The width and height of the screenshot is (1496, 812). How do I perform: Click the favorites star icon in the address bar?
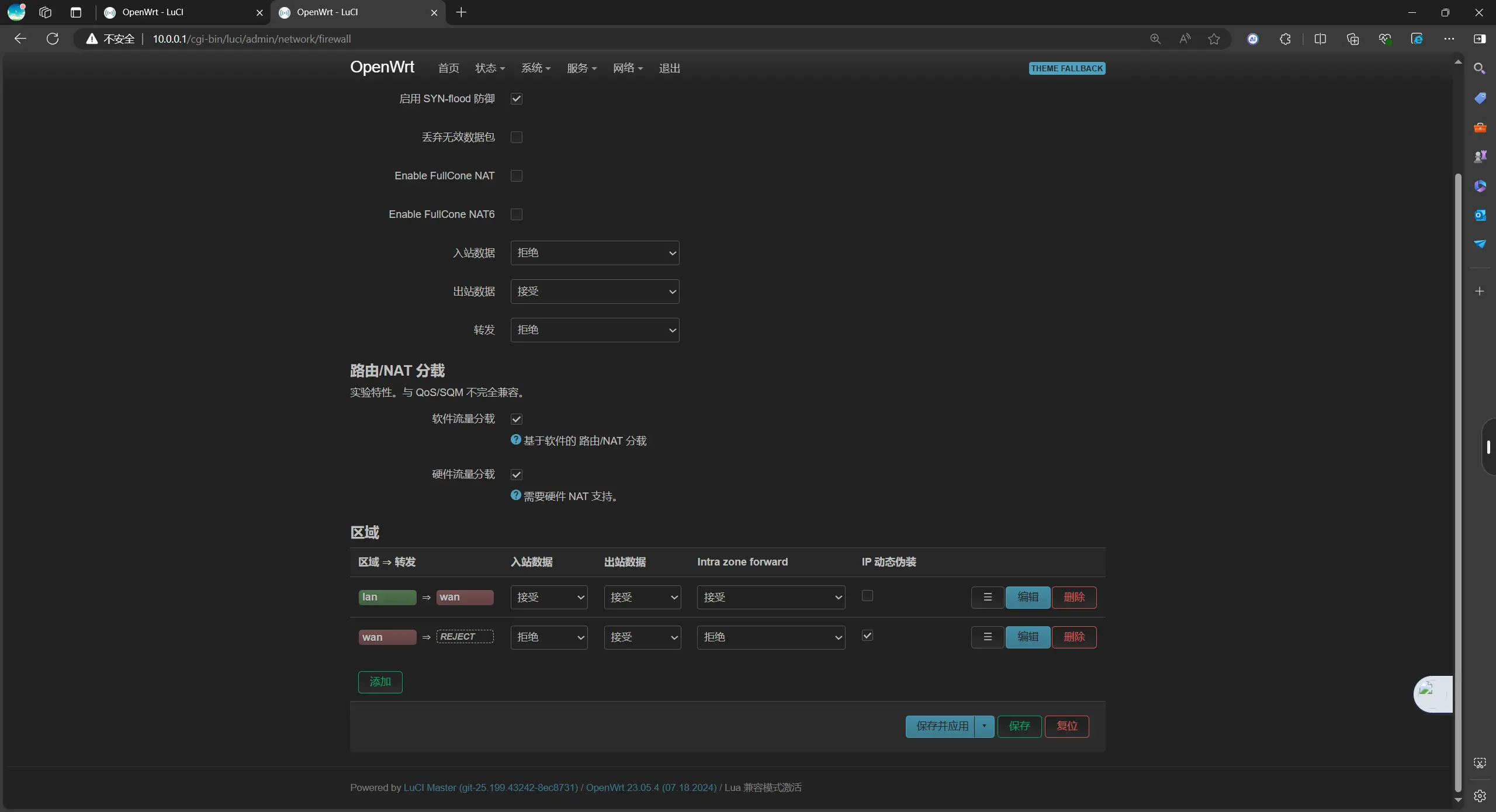click(x=1214, y=39)
